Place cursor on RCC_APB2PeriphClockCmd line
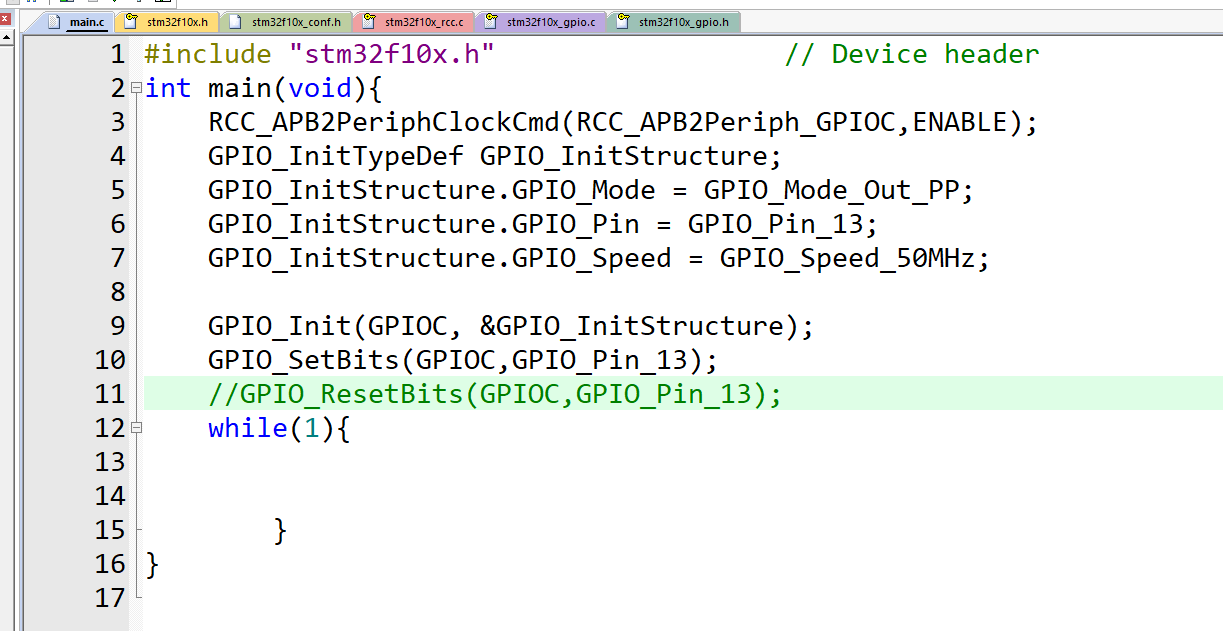 [624, 122]
